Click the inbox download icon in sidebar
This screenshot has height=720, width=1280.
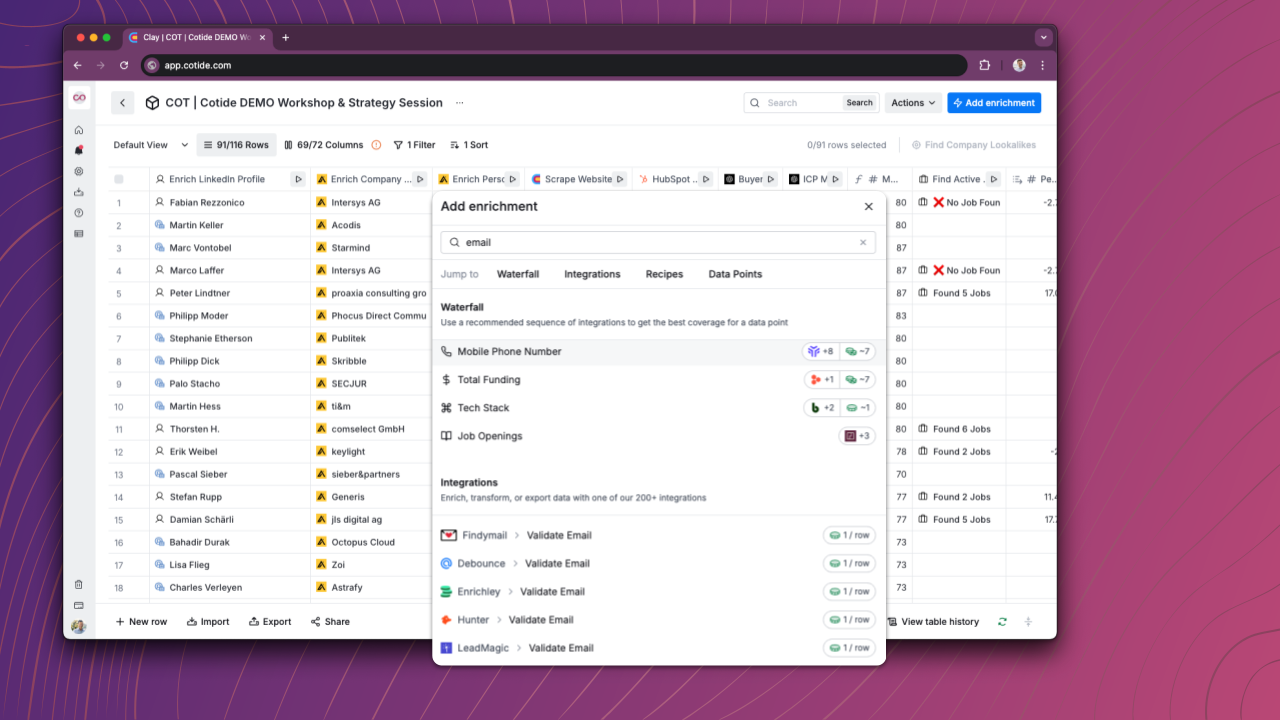coord(79,192)
